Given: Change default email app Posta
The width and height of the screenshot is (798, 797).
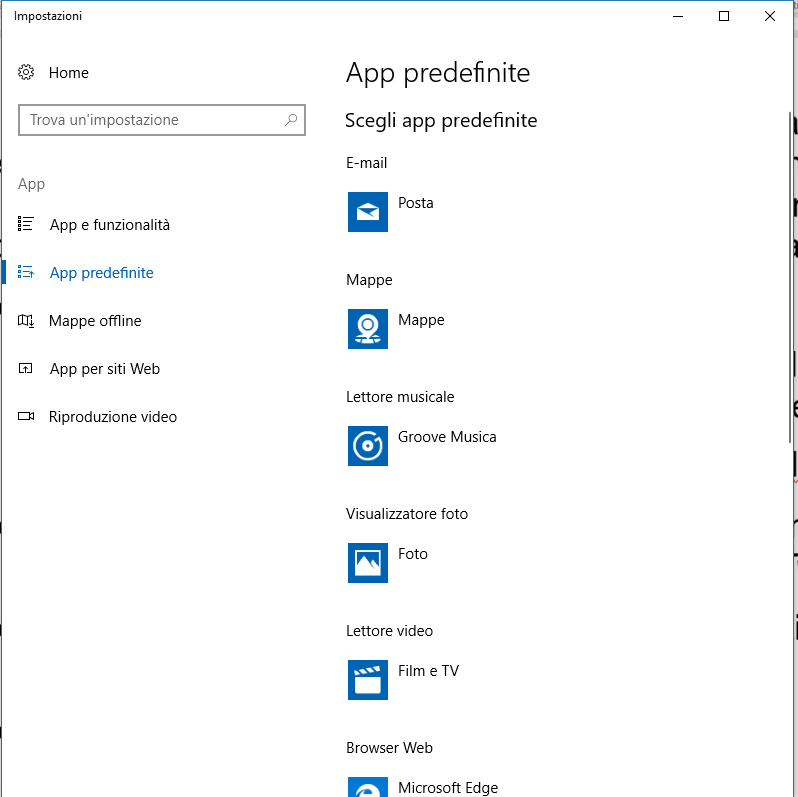Looking at the screenshot, I should (x=416, y=203).
